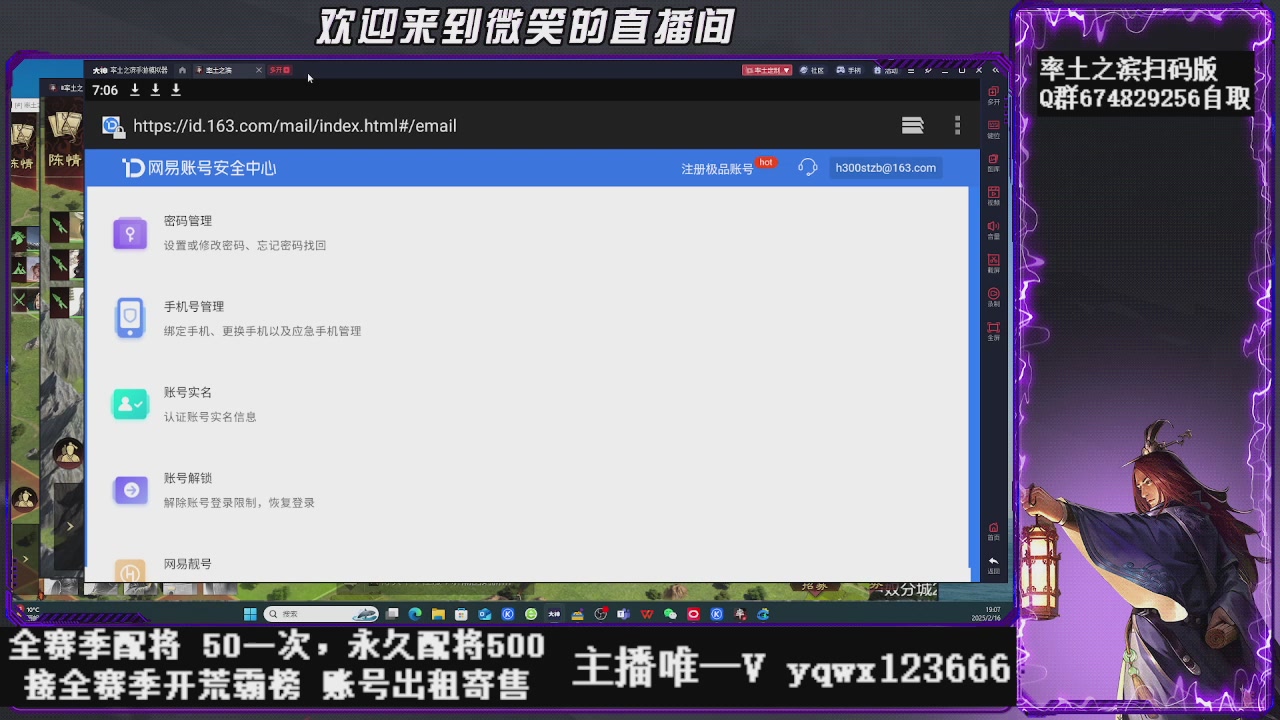
Task: Click the 陈情 label in the game window
Action: click(x=64, y=160)
